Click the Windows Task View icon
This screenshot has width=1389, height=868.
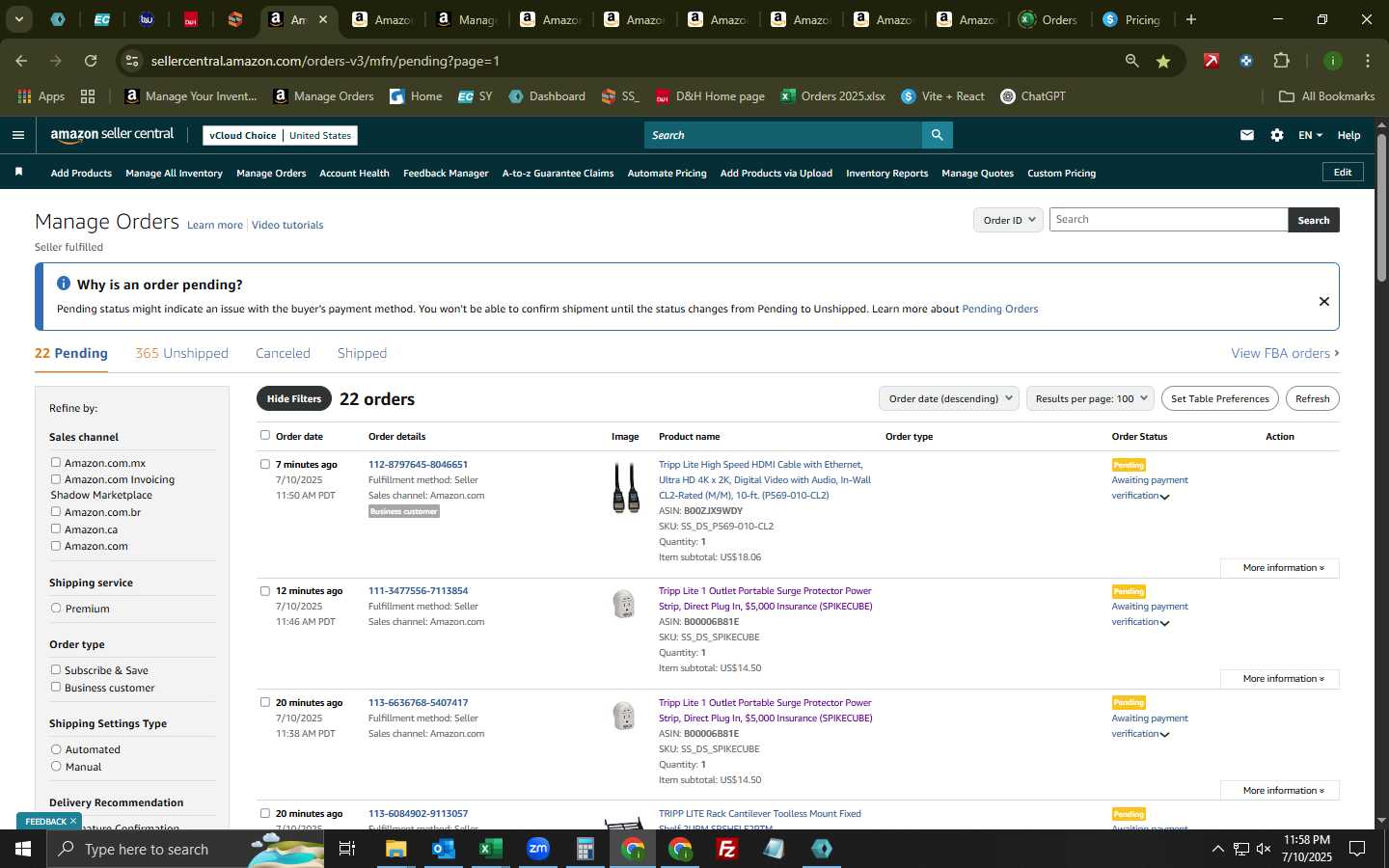click(x=347, y=849)
